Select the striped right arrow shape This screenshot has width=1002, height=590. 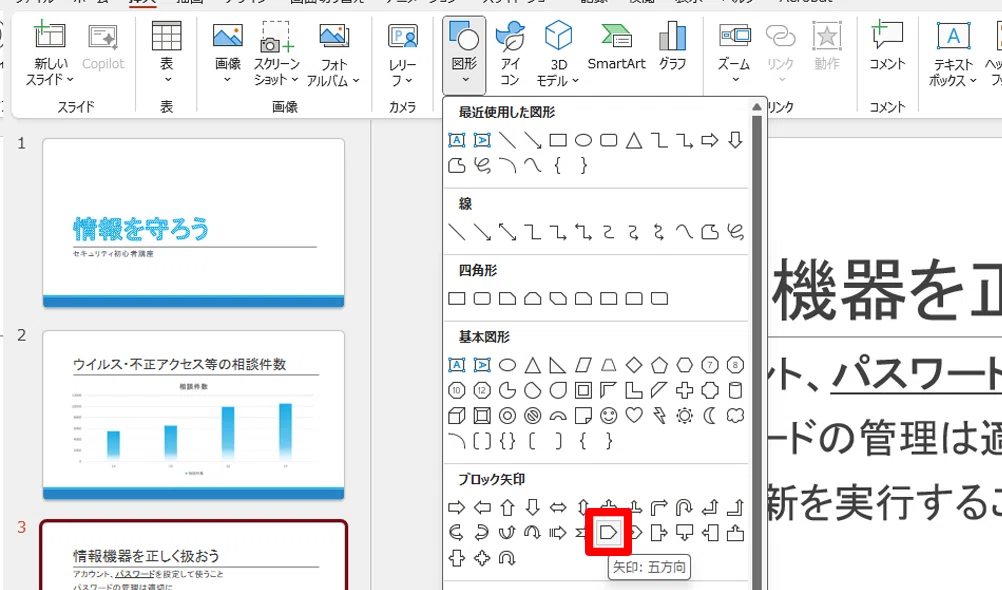(x=558, y=532)
